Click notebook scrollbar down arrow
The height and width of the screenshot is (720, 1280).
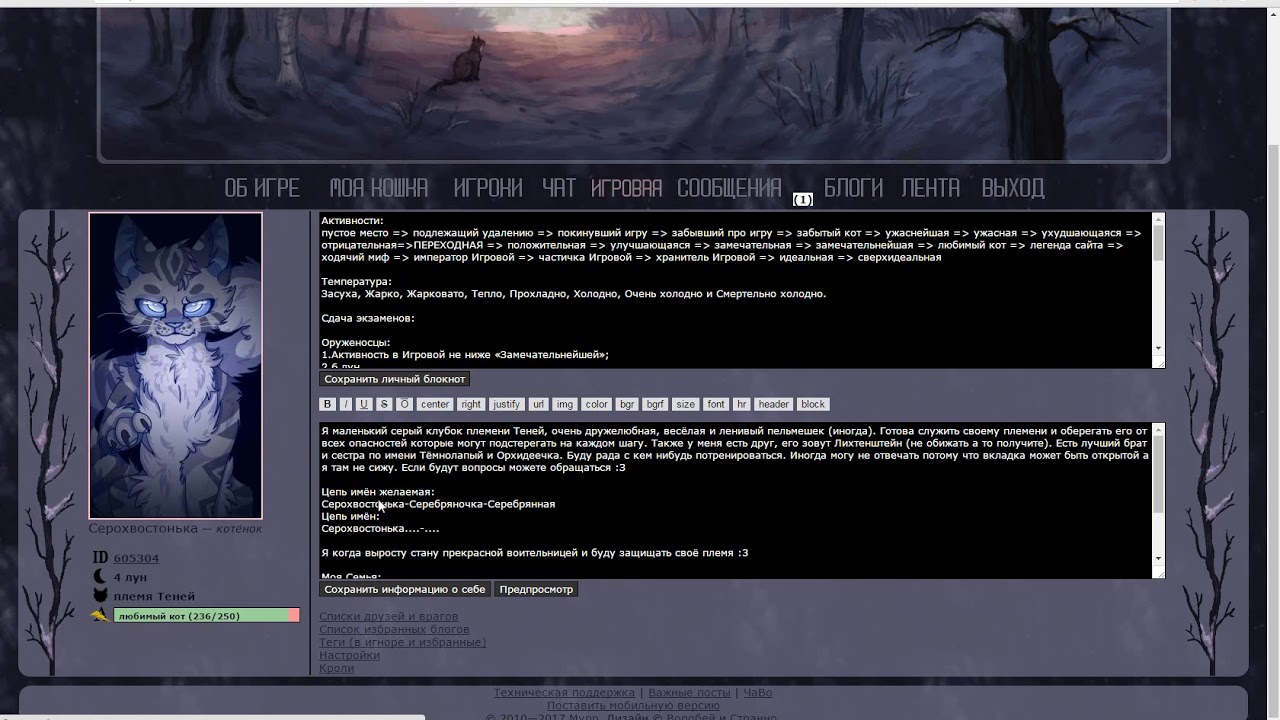coord(1158,348)
